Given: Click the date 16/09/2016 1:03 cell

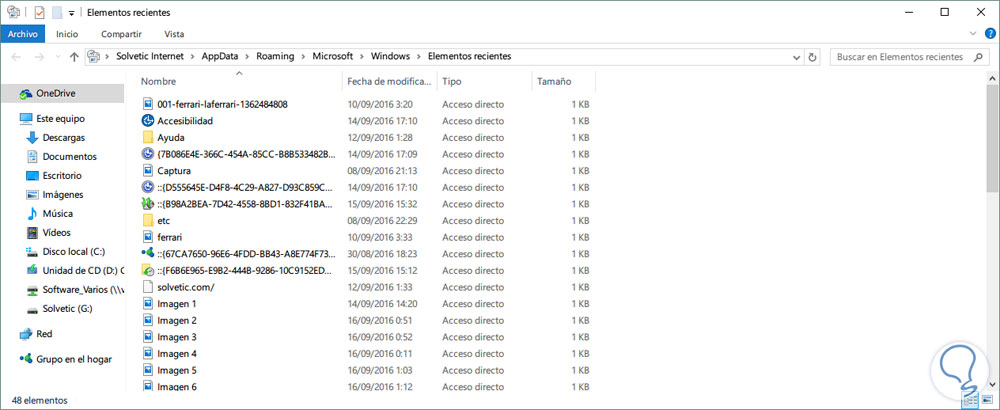Looking at the screenshot, I should click(x=379, y=370).
